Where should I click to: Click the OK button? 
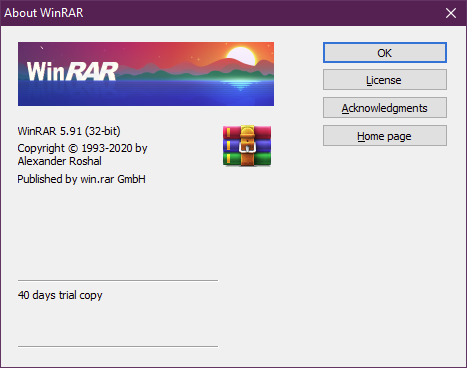(x=385, y=53)
